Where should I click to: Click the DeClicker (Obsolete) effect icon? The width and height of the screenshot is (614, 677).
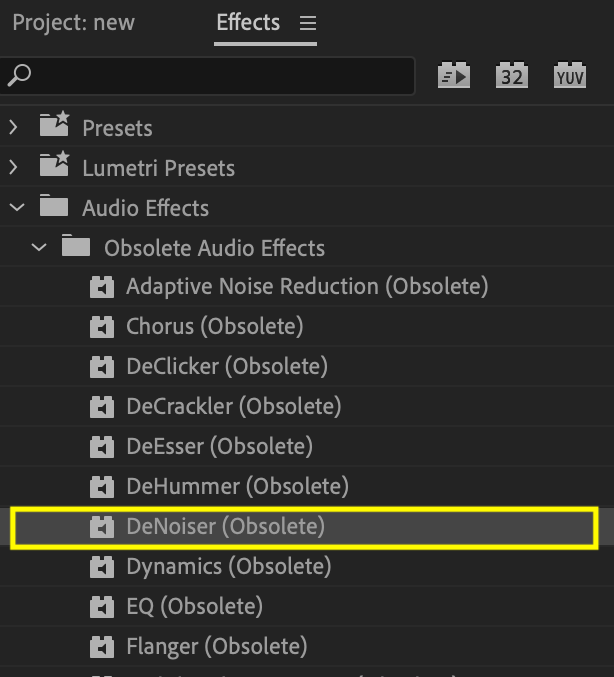pyautogui.click(x=102, y=367)
